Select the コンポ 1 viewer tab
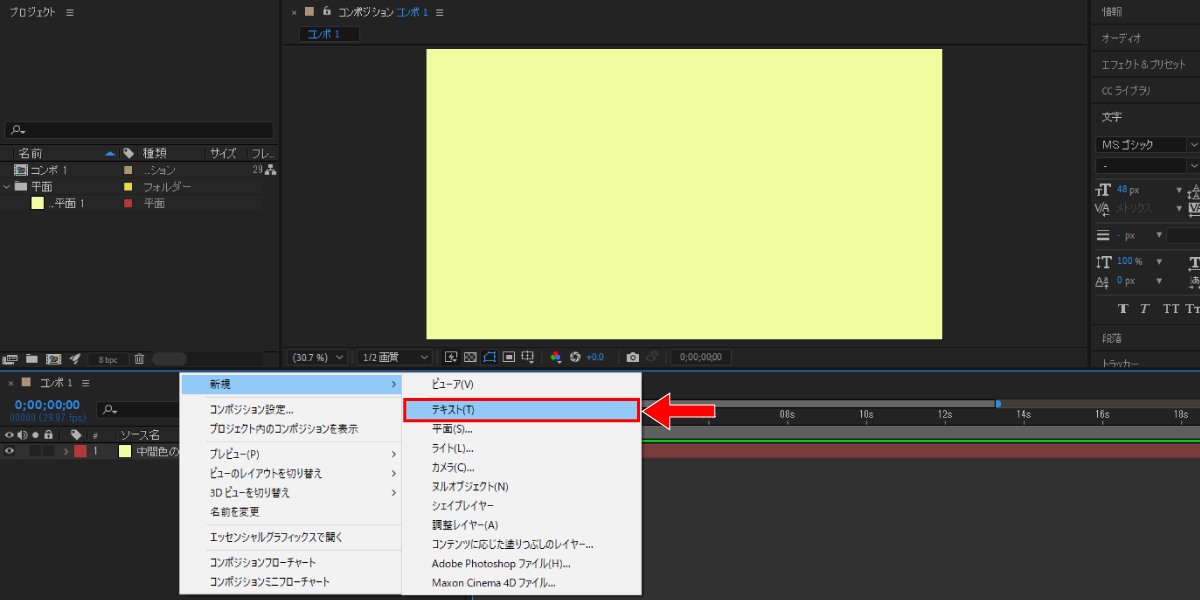This screenshot has height=600, width=1200. point(328,34)
